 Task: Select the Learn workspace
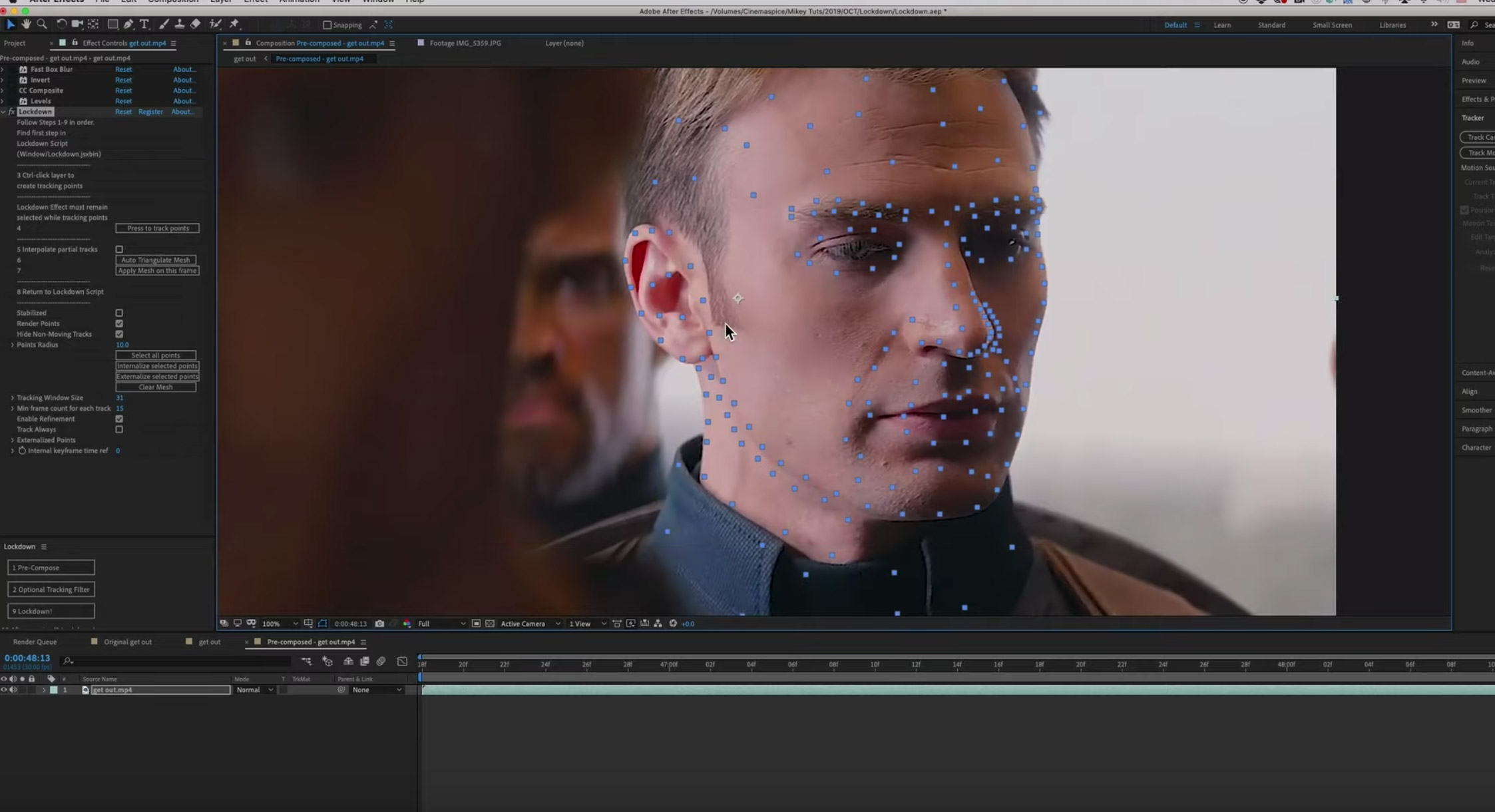[x=1222, y=25]
